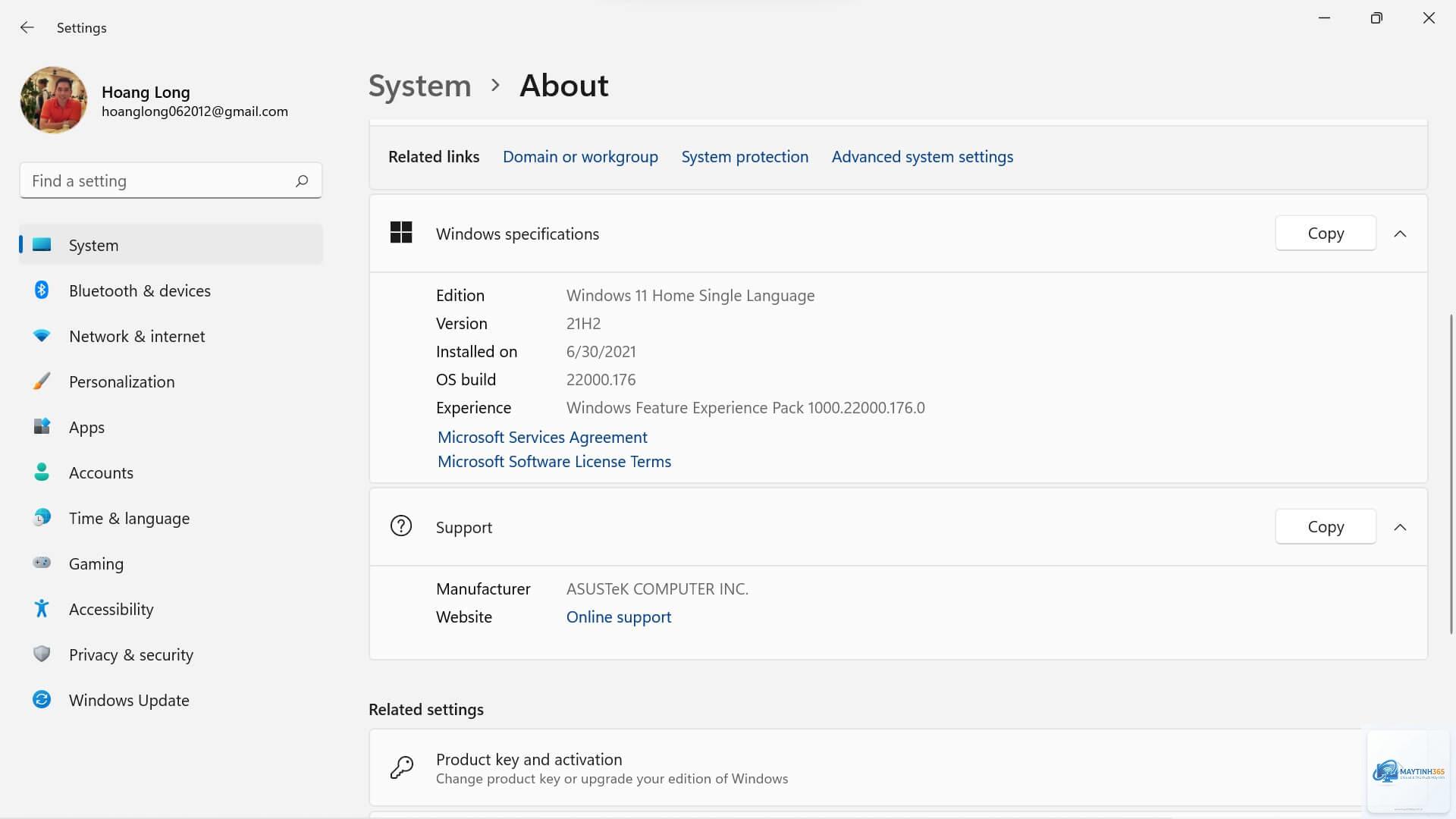
Task: Click the Support question mark icon
Action: click(401, 526)
